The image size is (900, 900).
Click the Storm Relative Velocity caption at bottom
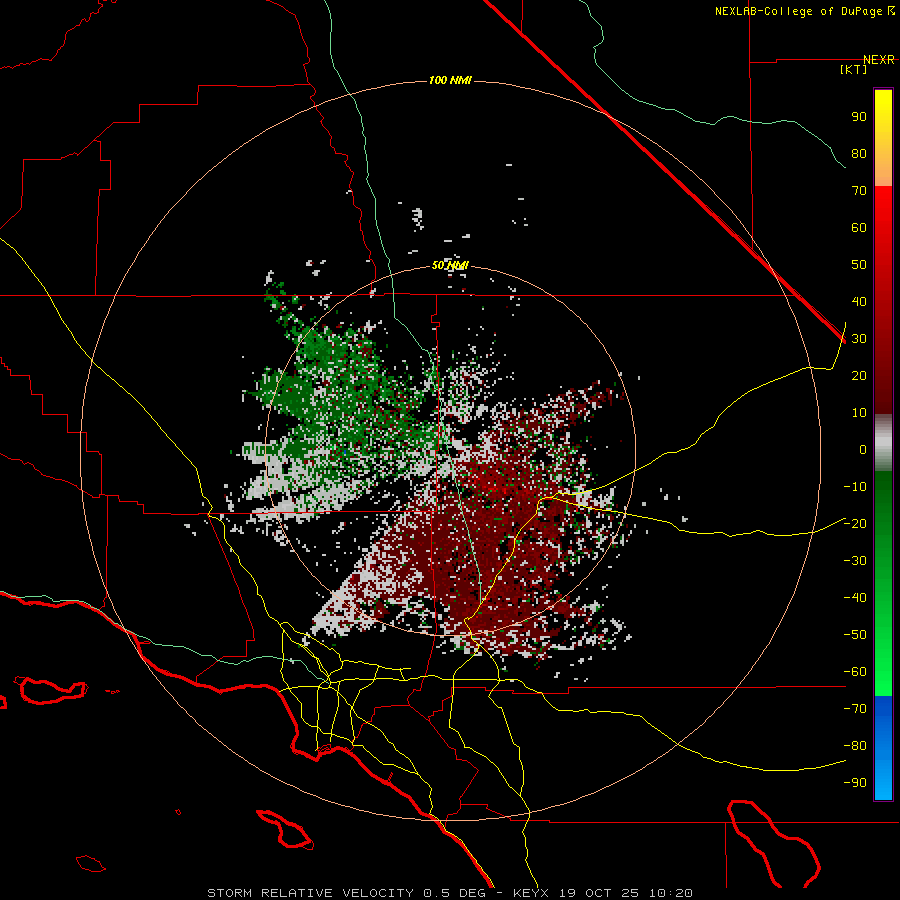click(x=450, y=893)
